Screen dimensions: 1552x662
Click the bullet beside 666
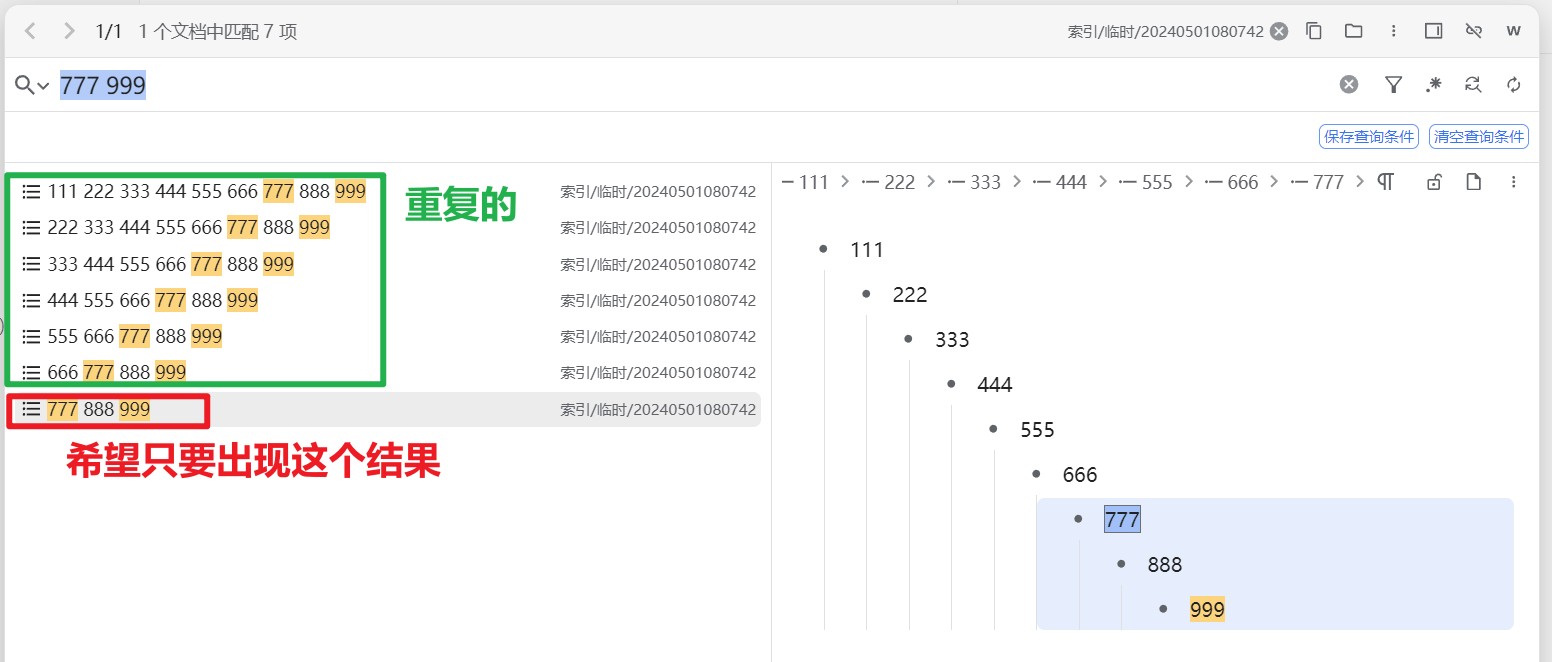[x=1036, y=473]
